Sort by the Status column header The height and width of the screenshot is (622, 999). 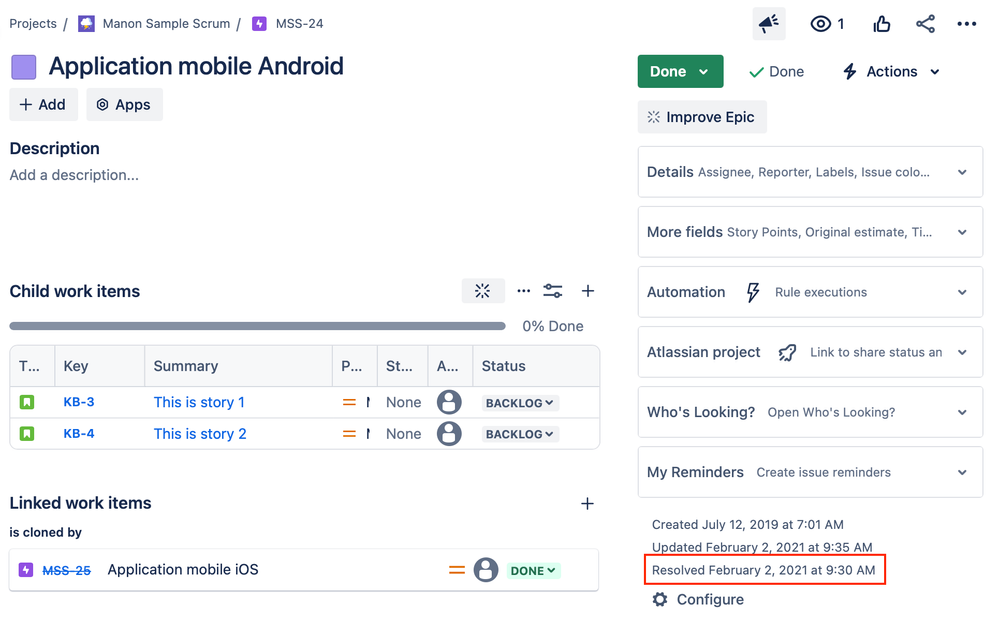[536, 366]
